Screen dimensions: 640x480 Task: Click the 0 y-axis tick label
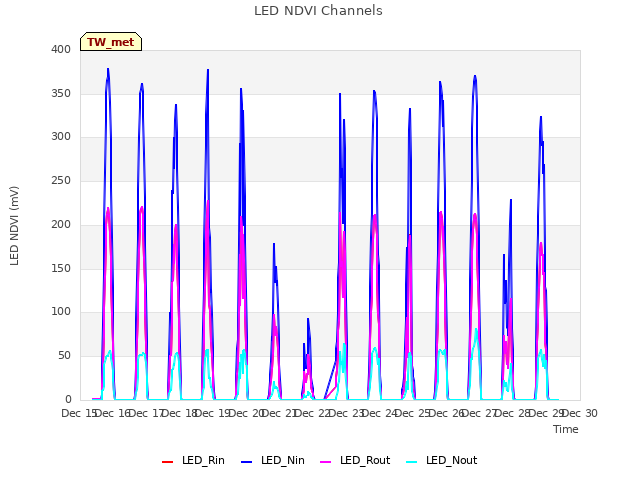point(68,399)
